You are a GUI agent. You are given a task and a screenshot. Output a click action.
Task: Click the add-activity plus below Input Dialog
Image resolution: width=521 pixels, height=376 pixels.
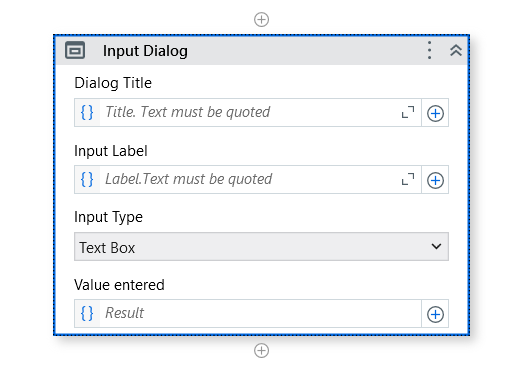tap(261, 351)
